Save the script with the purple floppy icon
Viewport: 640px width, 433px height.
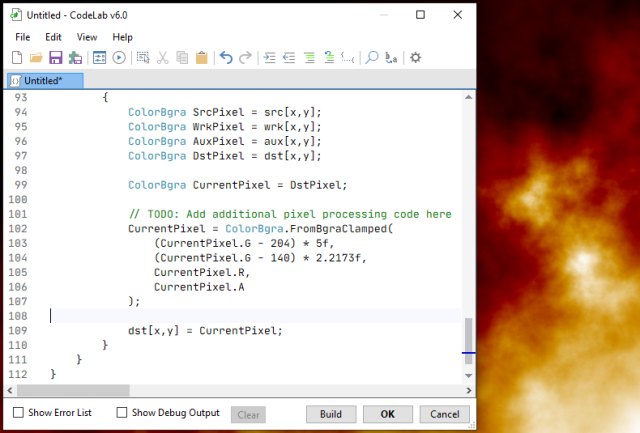coord(56,58)
